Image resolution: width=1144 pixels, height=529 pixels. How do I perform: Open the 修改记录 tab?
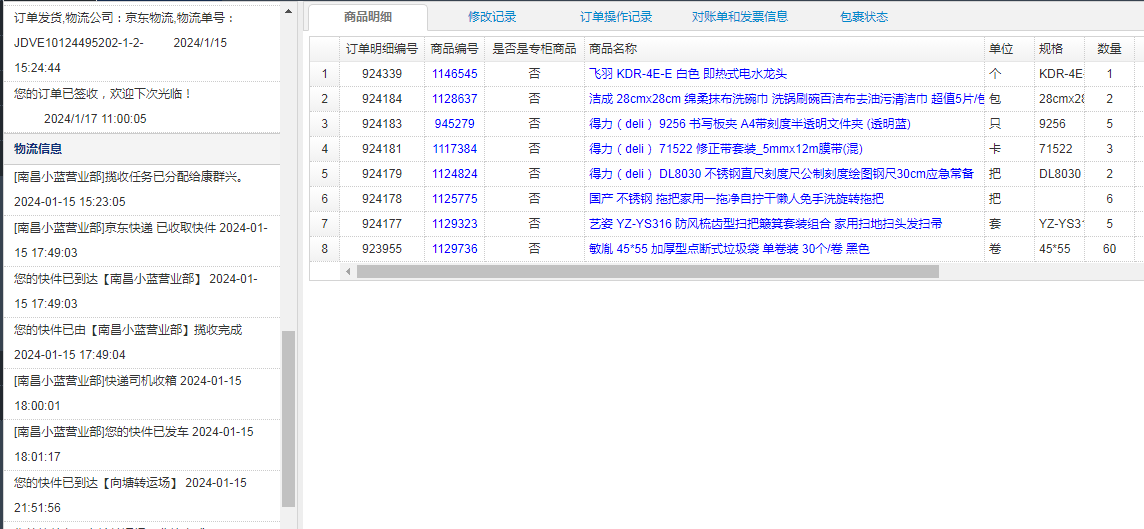click(492, 17)
